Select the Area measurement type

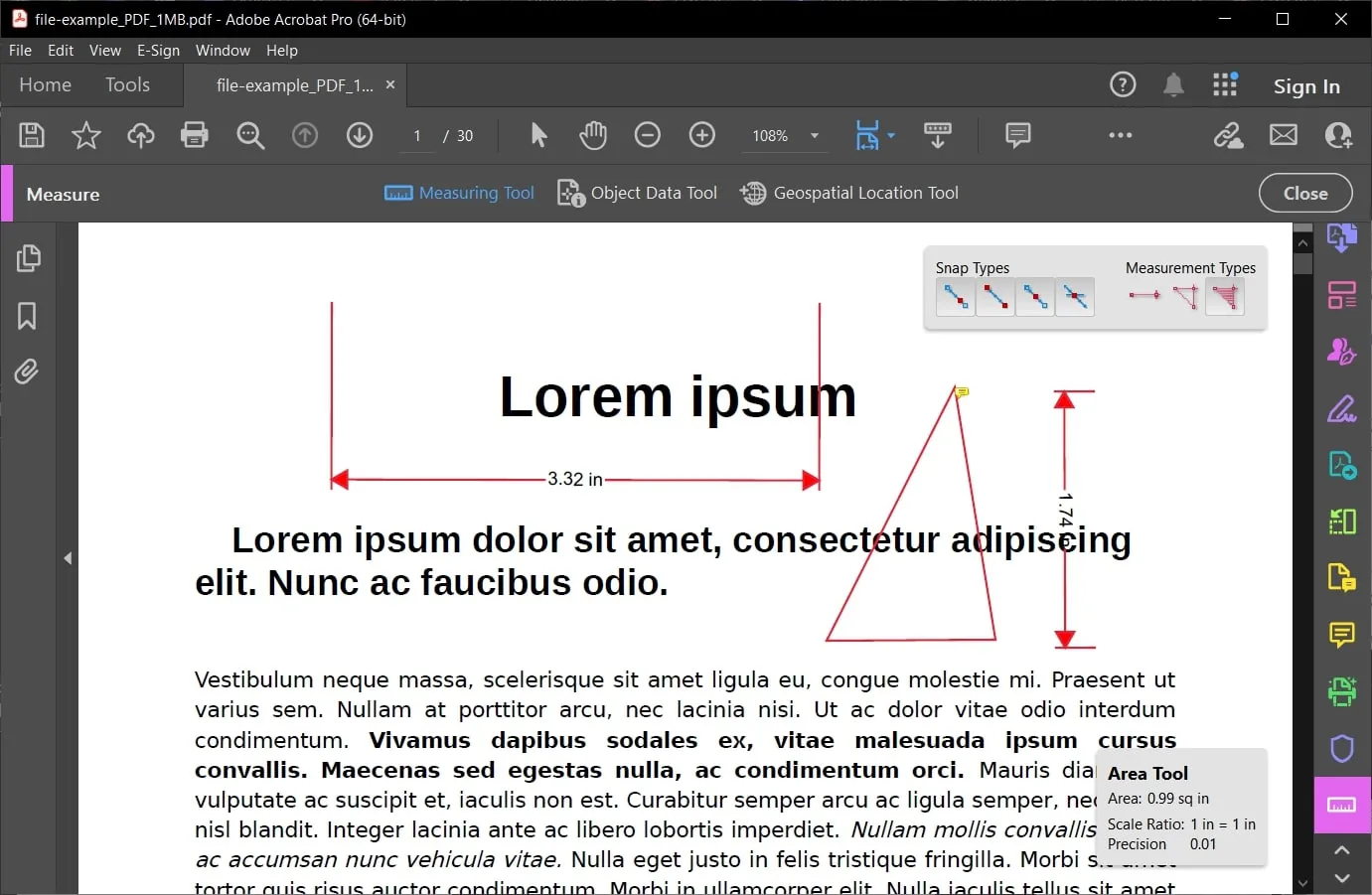[x=1225, y=297]
